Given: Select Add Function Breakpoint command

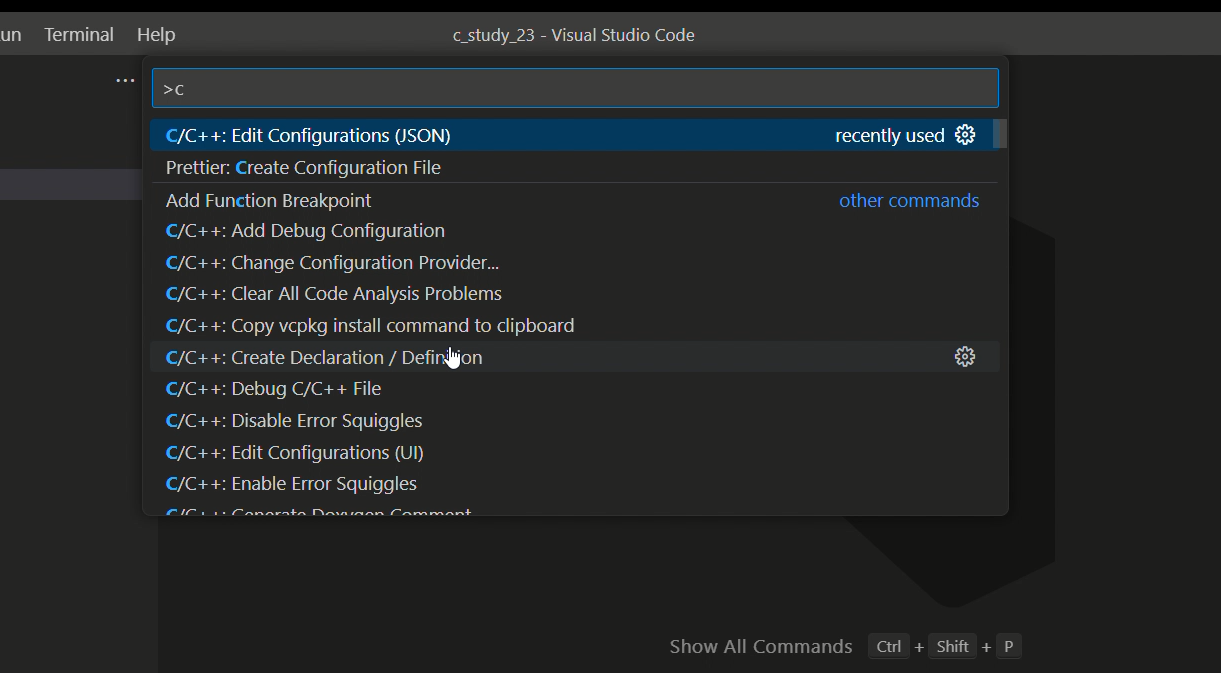Looking at the screenshot, I should coord(575,200).
